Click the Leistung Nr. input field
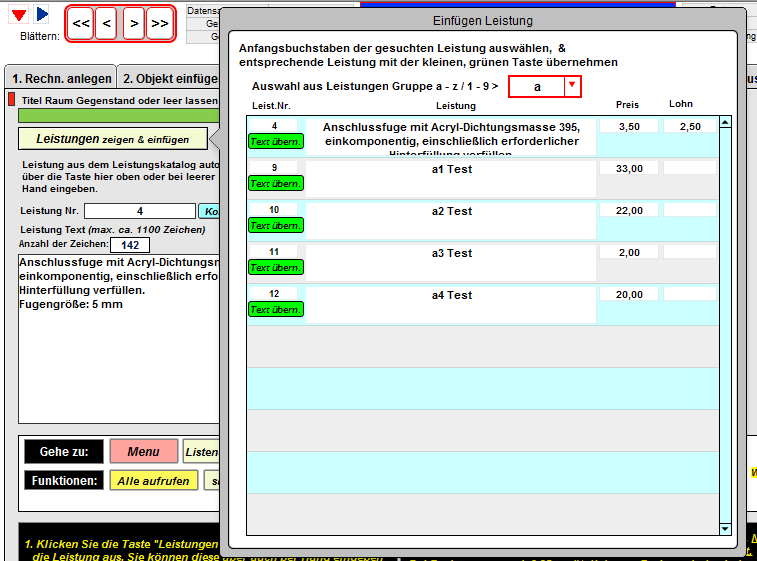 tap(139, 211)
